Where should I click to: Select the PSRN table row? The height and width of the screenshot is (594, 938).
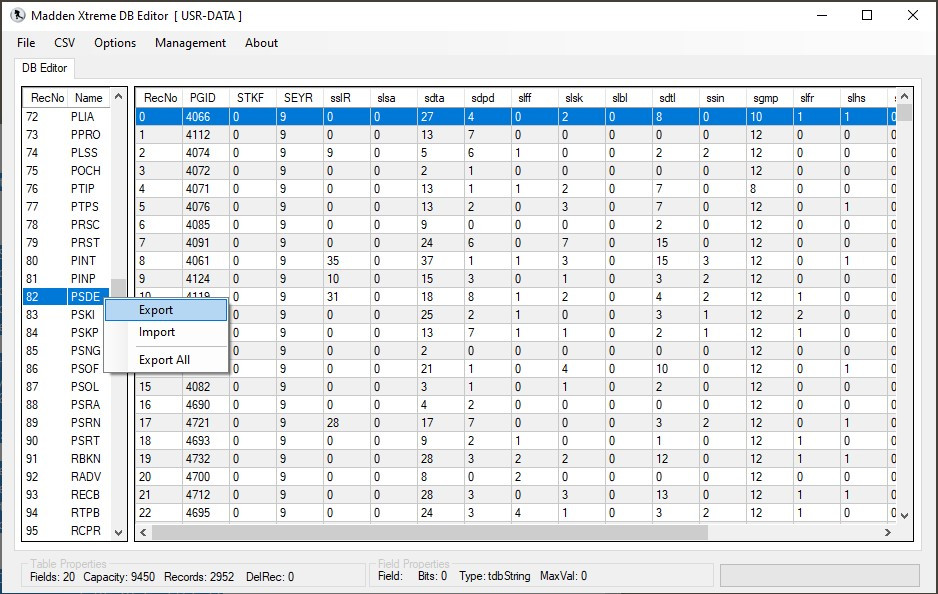pyautogui.click(x=67, y=422)
